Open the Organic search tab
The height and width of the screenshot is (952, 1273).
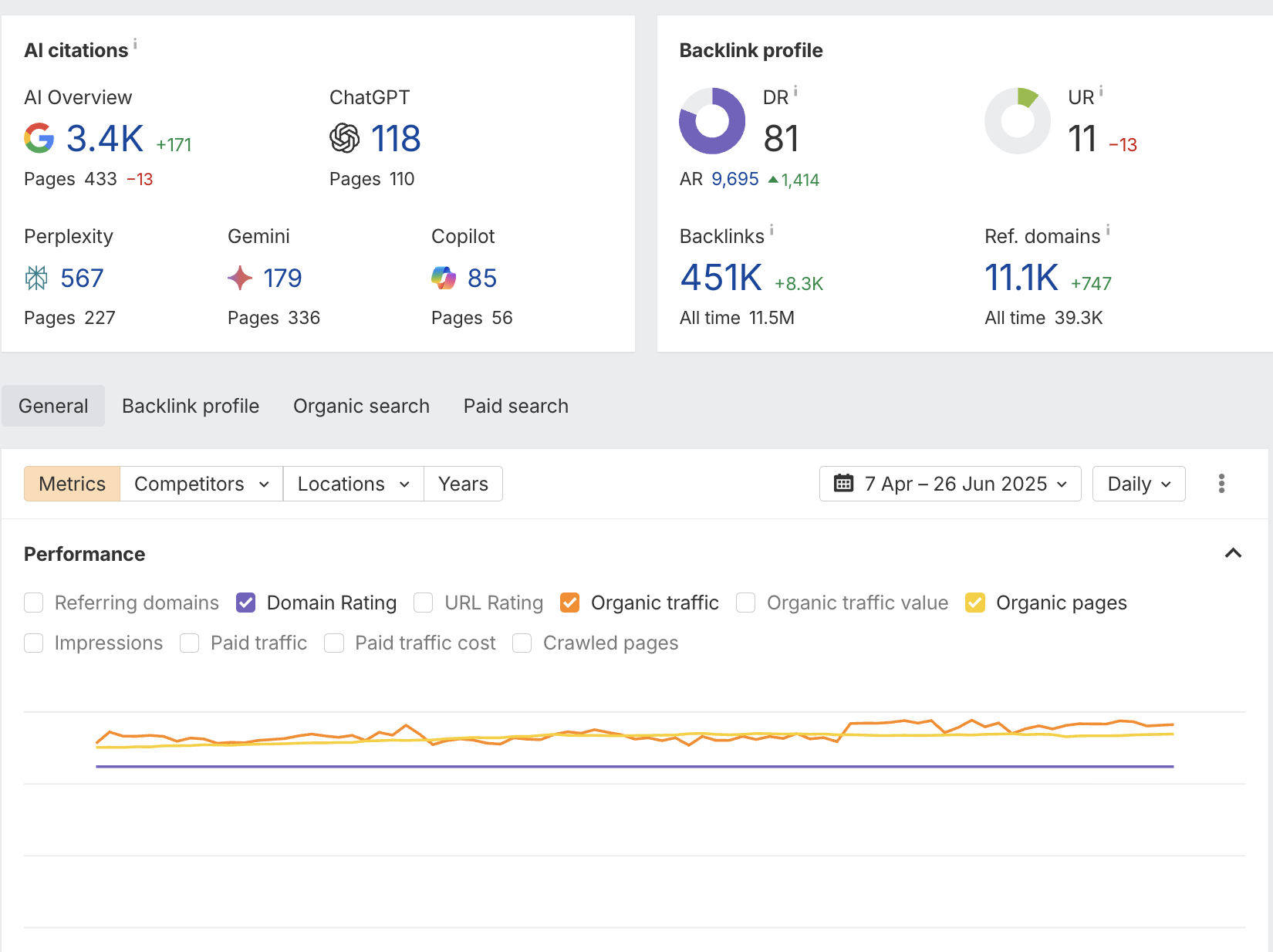tap(361, 406)
